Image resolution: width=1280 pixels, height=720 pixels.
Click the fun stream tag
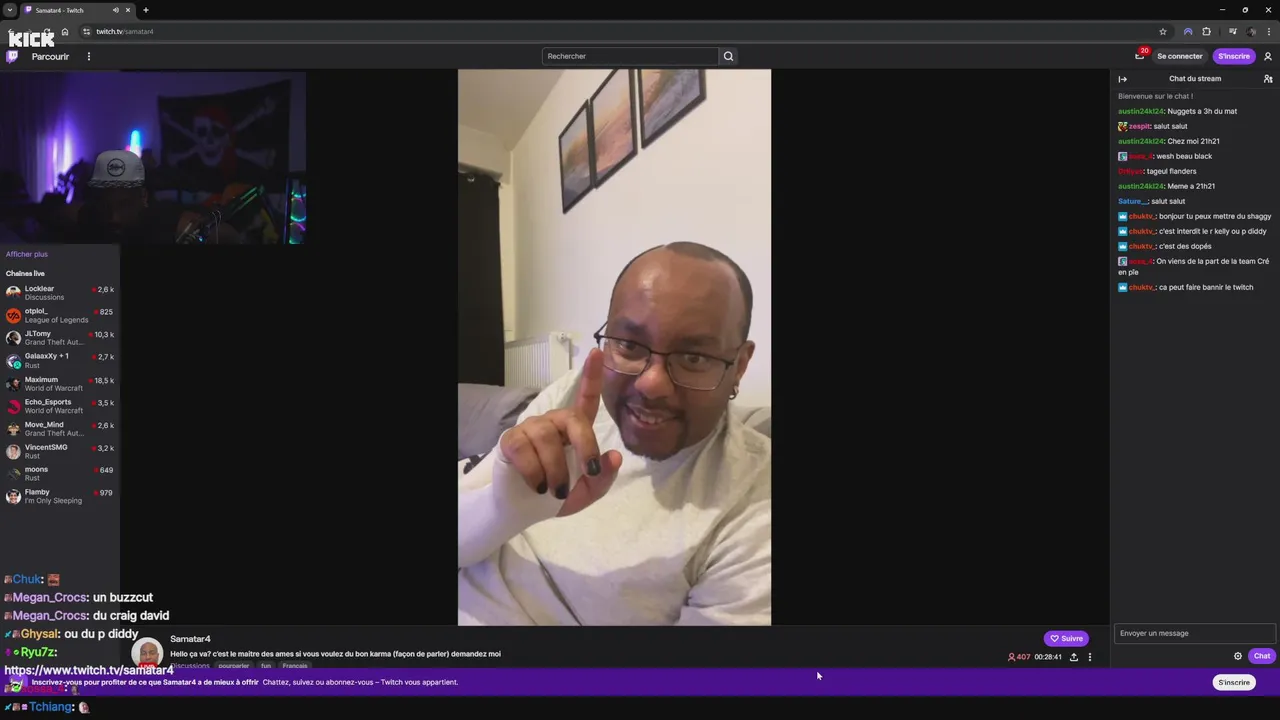266,666
